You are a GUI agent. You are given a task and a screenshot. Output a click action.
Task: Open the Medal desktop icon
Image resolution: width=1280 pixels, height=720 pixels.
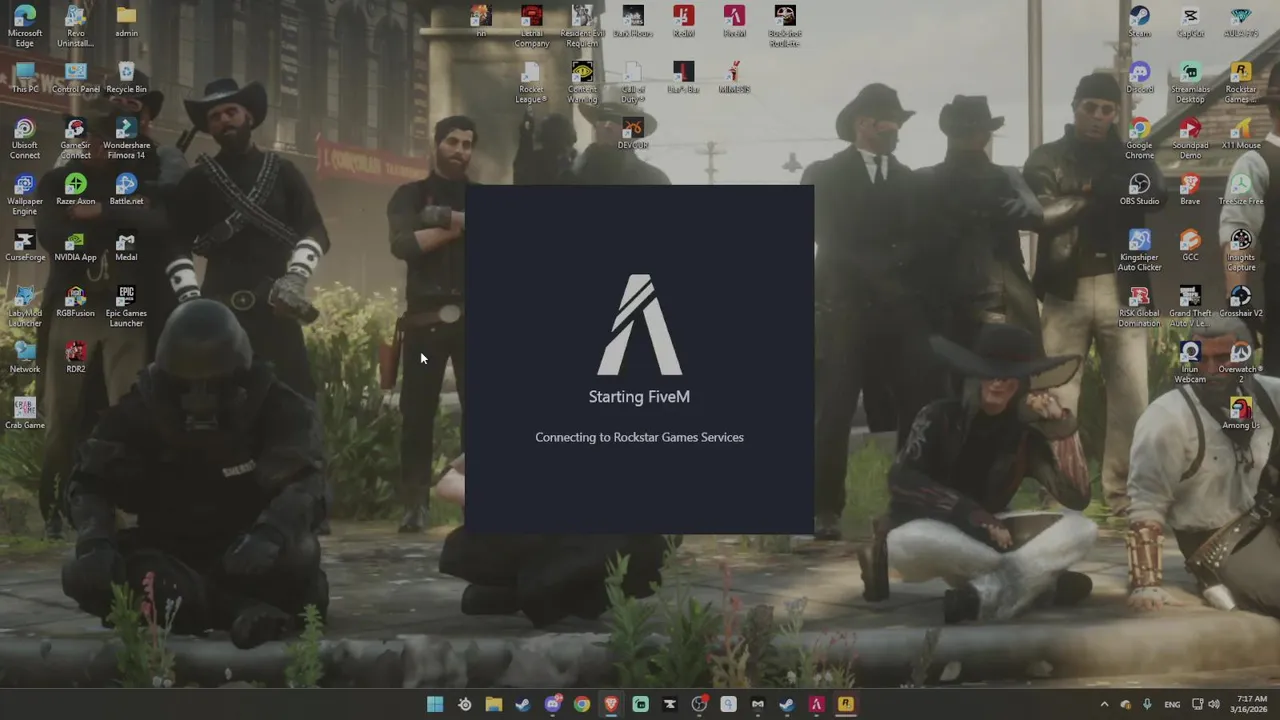[126, 246]
